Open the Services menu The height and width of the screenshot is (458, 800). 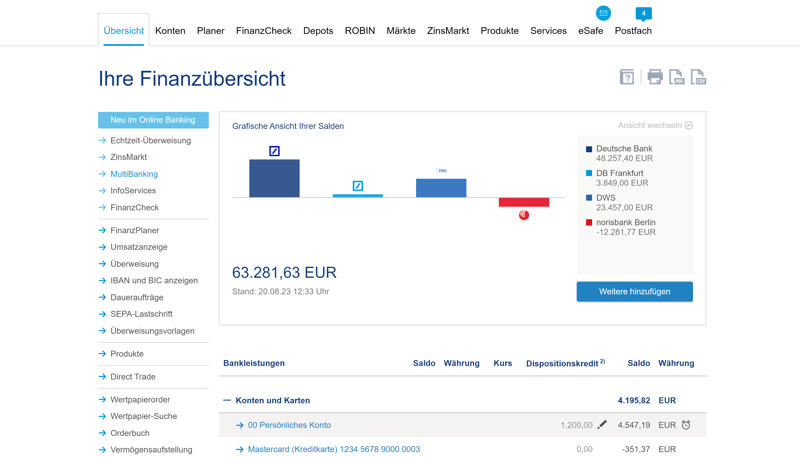click(x=548, y=31)
